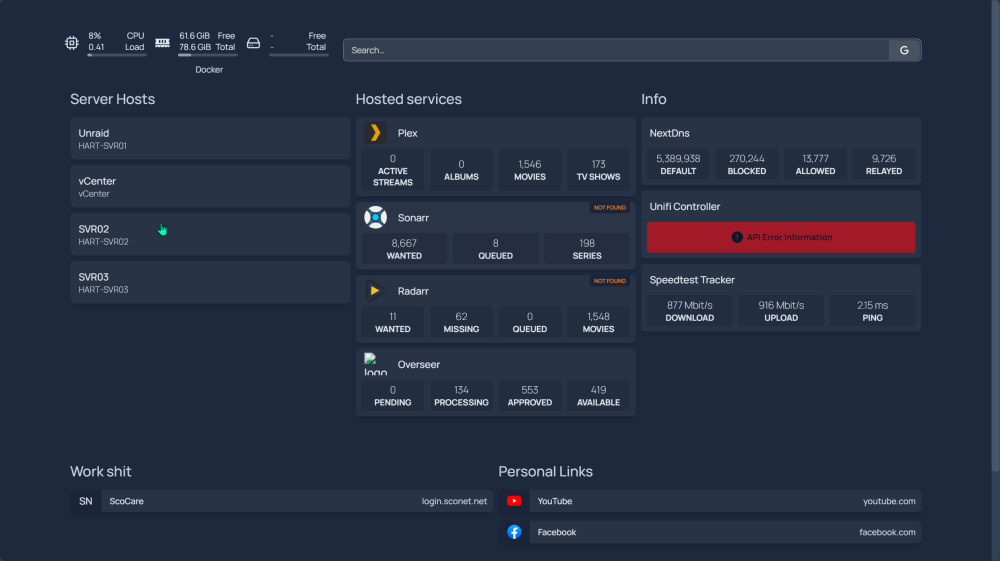Open the vCenter host card

[210, 186]
